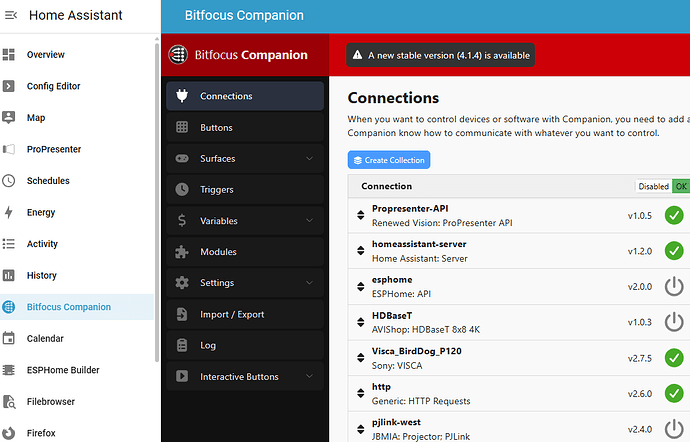Click the Overview dashboard icon
690x442 pixels.
9,55
